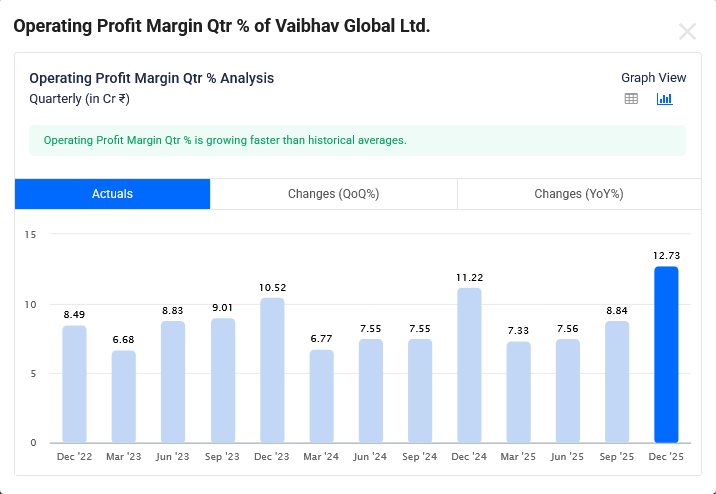This screenshot has width=716, height=494.
Task: Click the green growth insight banner
Action: 357,140
